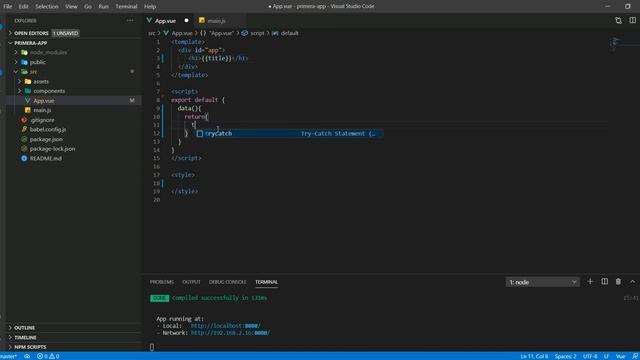Open the File menu
Screen dimensions: 640x360
click(7, 7)
